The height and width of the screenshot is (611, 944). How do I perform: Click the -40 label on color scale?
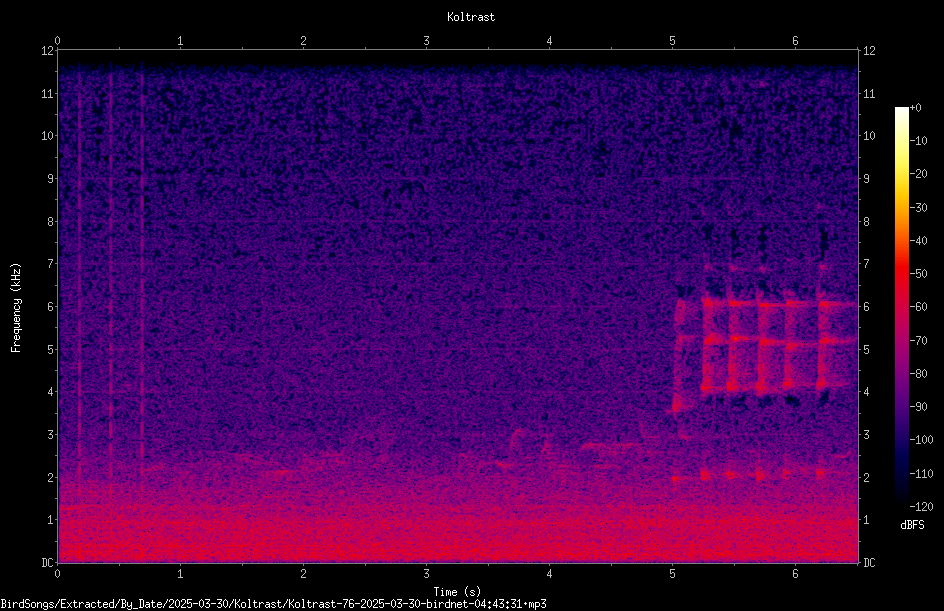pyautogui.click(x=919, y=241)
